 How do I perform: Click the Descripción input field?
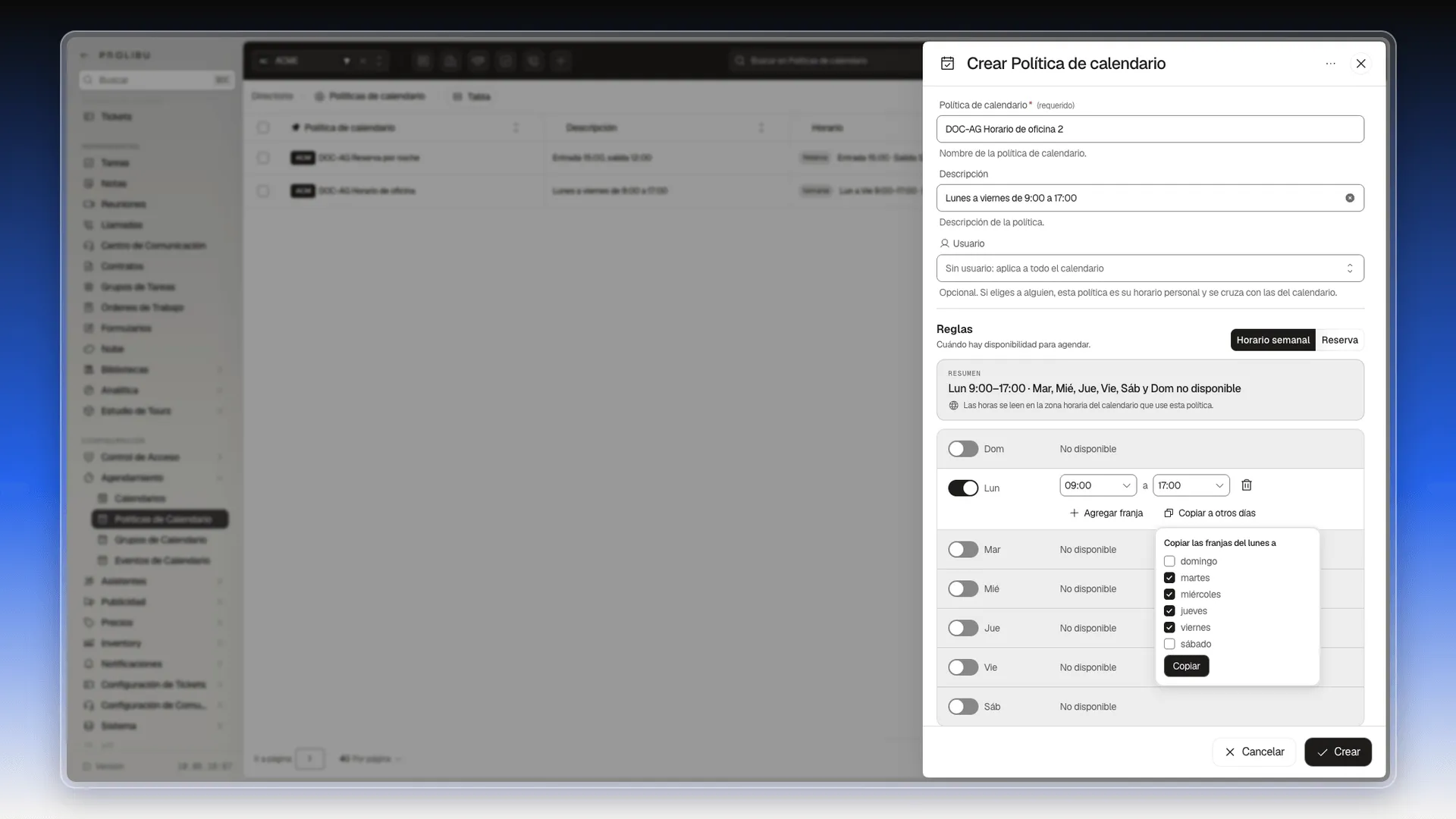(1150, 198)
